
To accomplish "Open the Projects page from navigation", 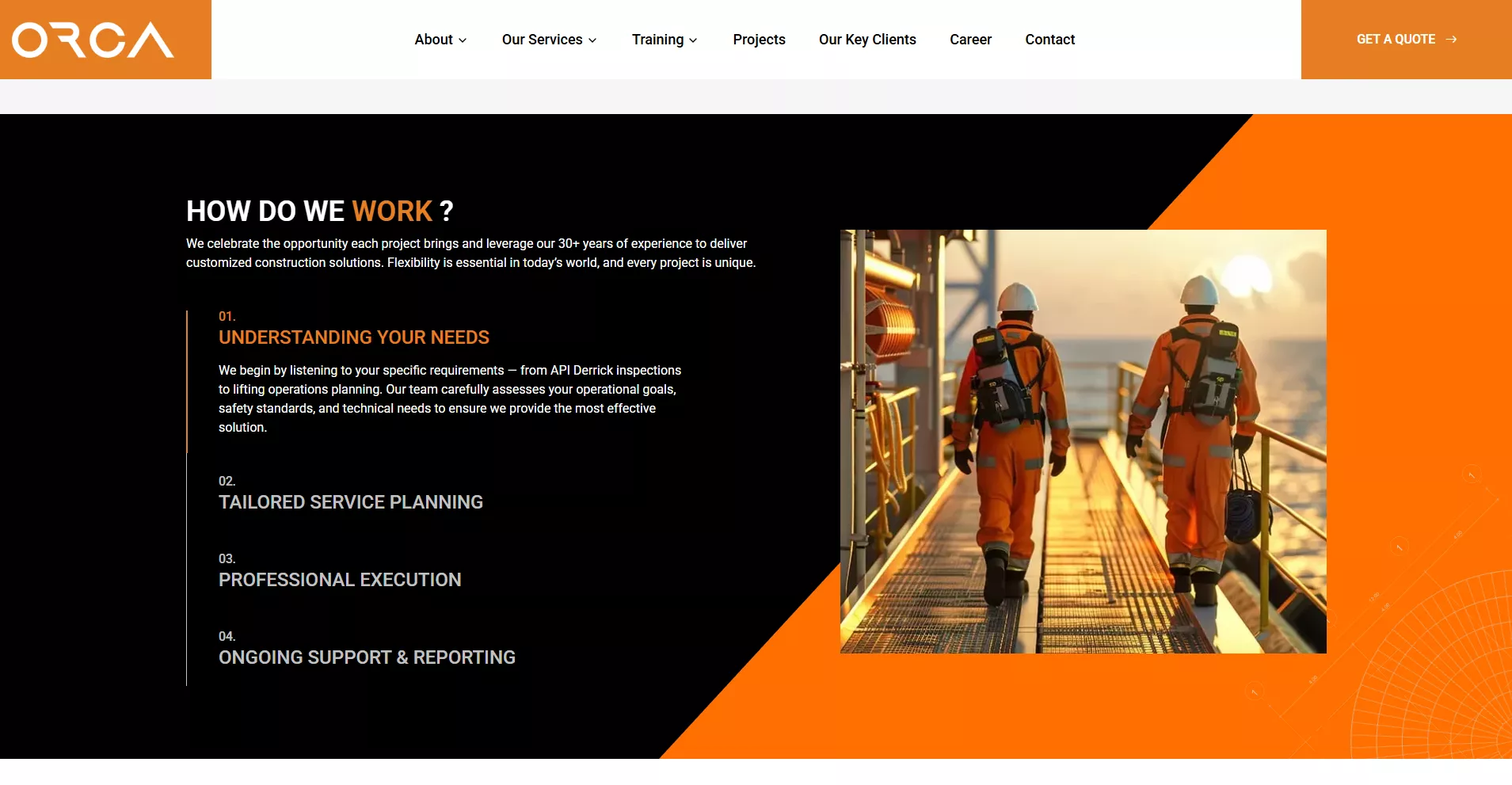I will pos(759,40).
